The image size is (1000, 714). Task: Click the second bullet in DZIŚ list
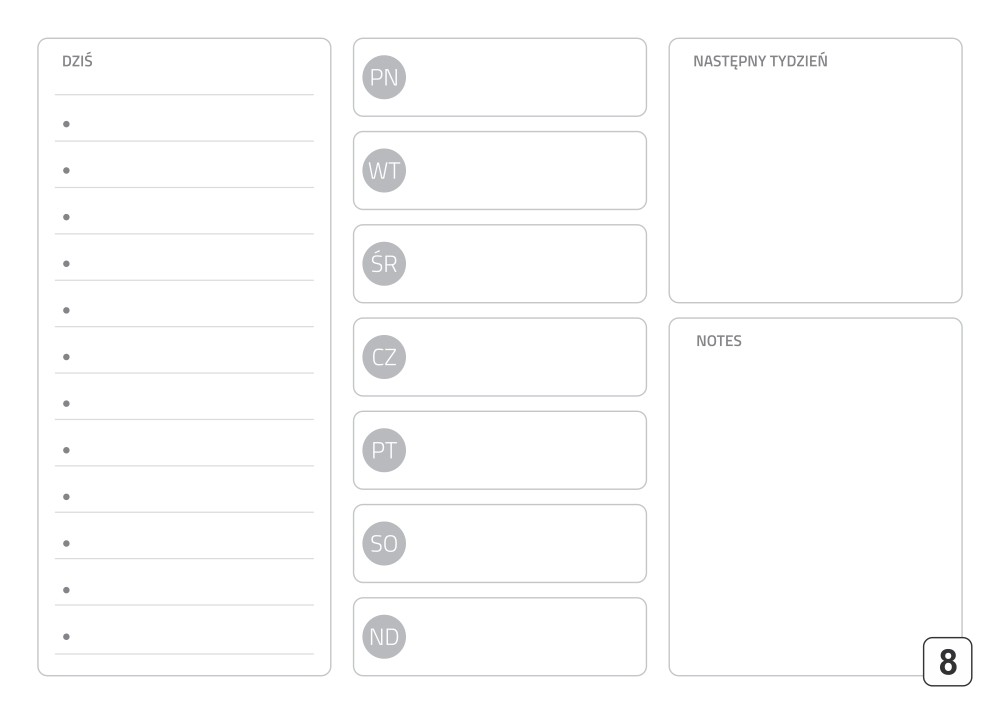[66, 170]
